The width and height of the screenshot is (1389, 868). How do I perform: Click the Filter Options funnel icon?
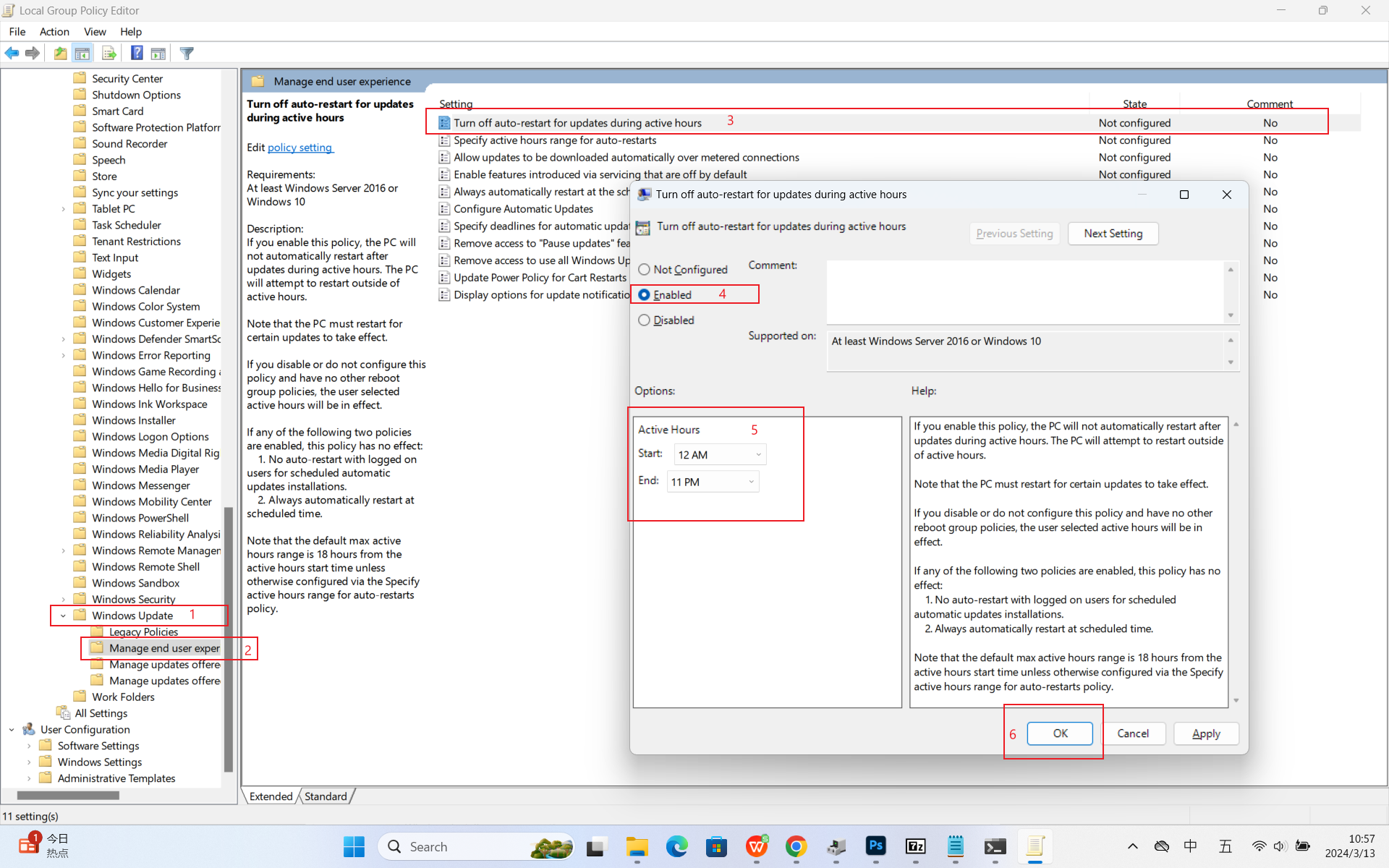[187, 53]
